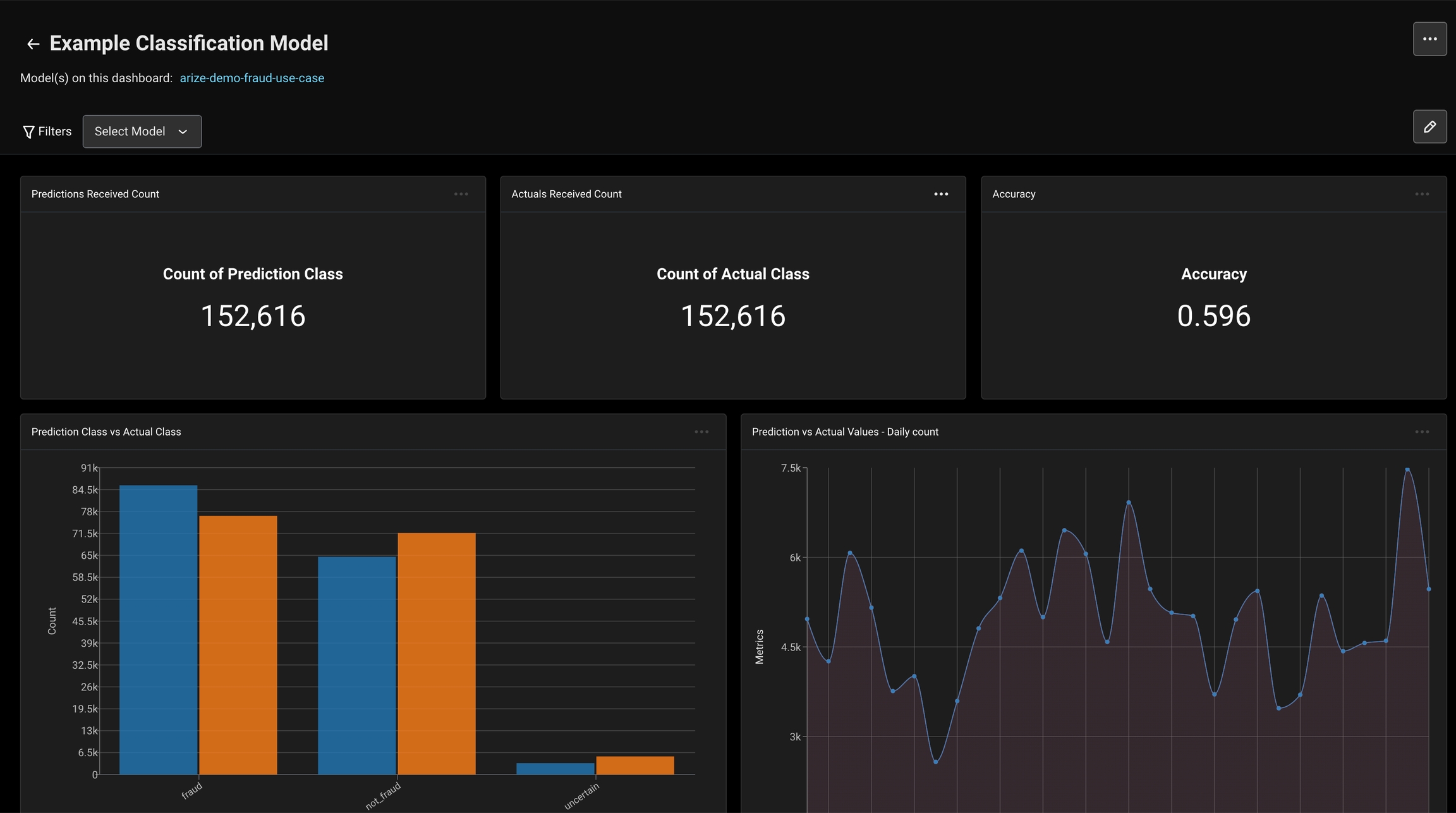Click the 0.596 accuracy value
This screenshot has height=813, width=1456.
[x=1213, y=316]
